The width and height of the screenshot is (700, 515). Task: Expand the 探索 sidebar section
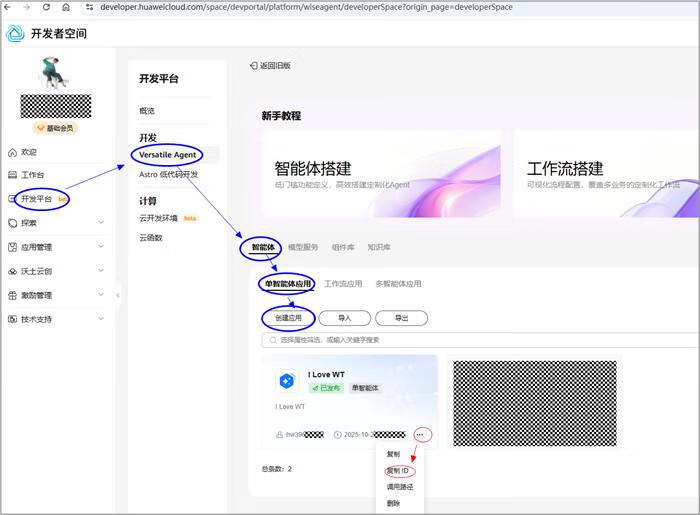point(101,223)
